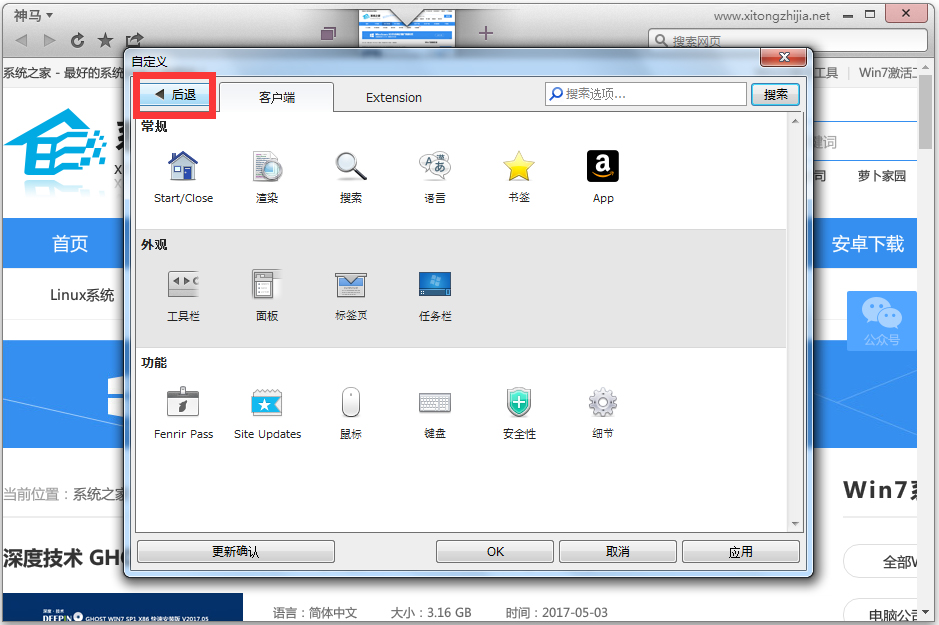Click the browser bookmark star icon
This screenshot has height=625, width=939.
pos(105,40)
